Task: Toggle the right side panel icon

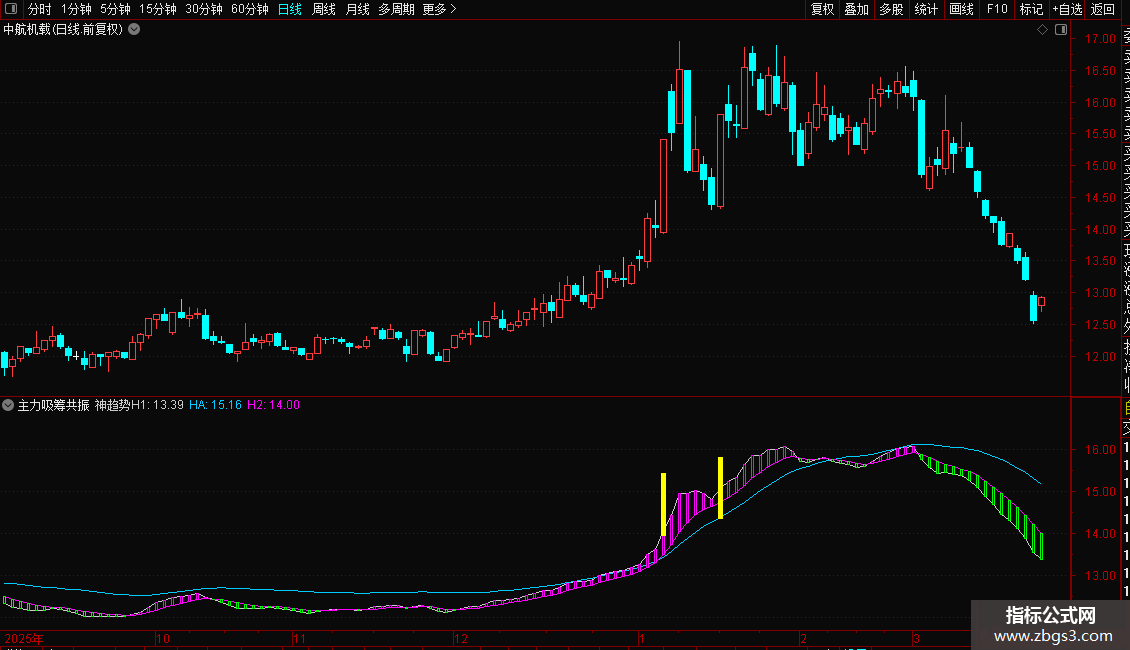Action: pyautogui.click(x=1061, y=30)
